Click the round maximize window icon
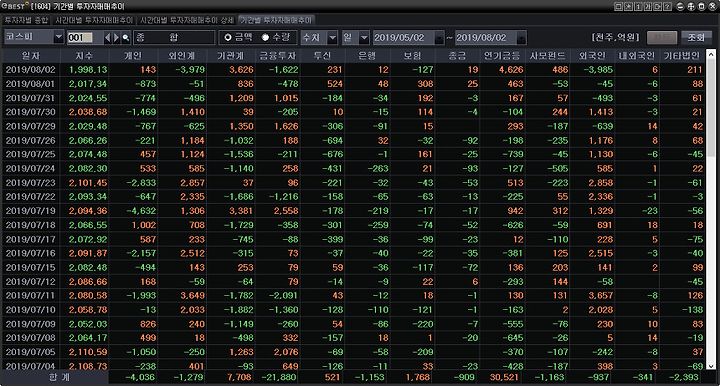The width and height of the screenshot is (720, 386). (x=702, y=6)
